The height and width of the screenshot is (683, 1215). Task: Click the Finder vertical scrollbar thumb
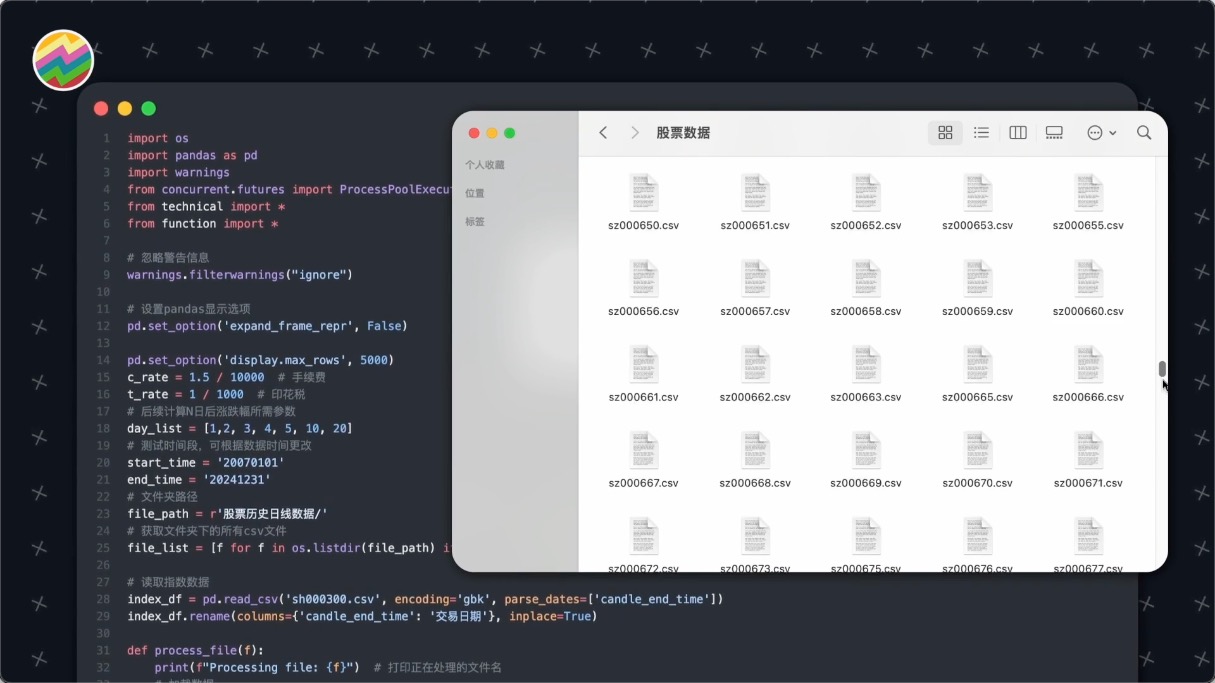1162,369
